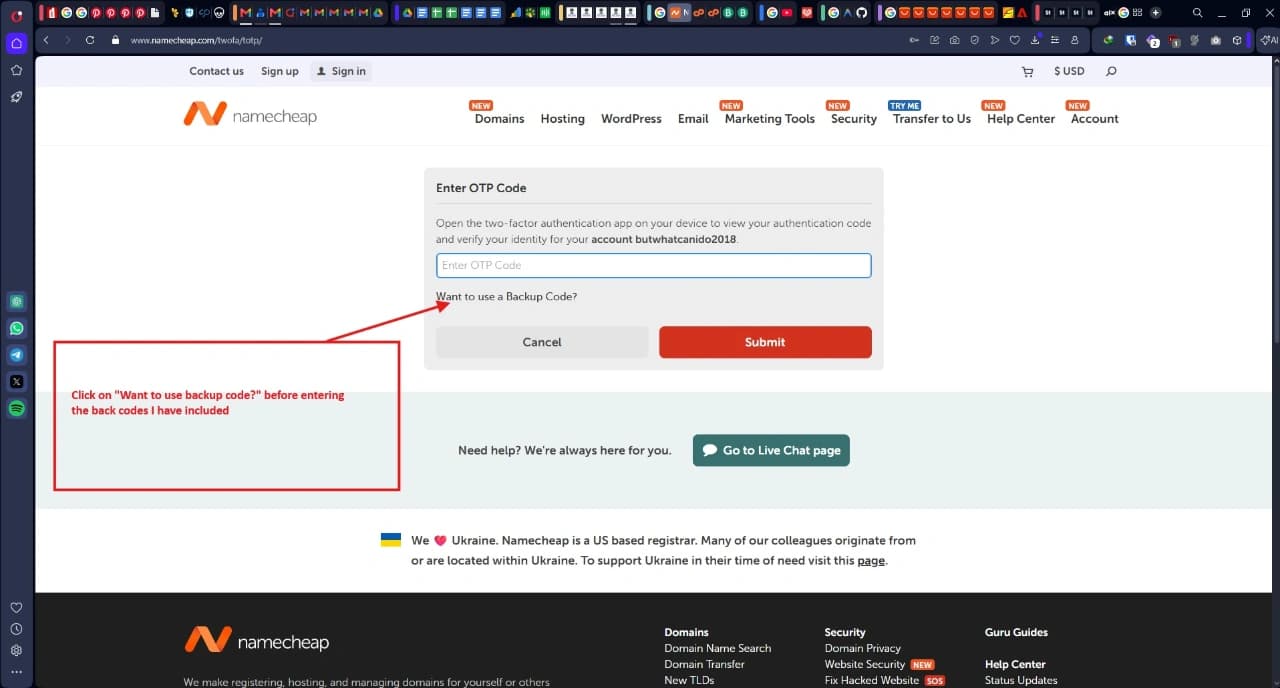Viewport: 1280px width, 688px height.
Task: Open Telegram in the Opera sidebar
Action: [x=17, y=355]
